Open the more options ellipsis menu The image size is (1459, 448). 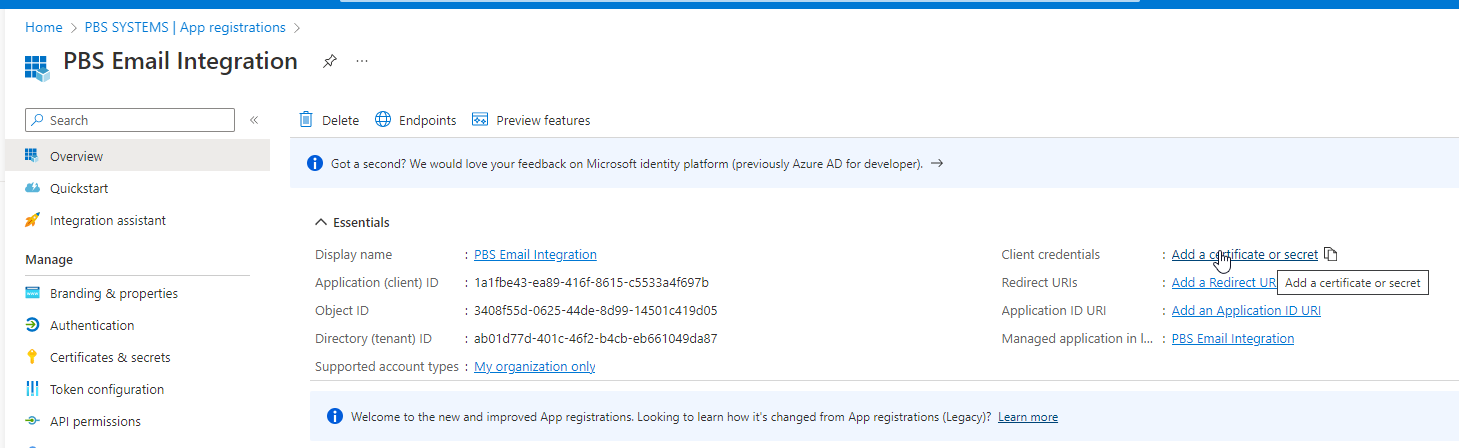point(362,62)
